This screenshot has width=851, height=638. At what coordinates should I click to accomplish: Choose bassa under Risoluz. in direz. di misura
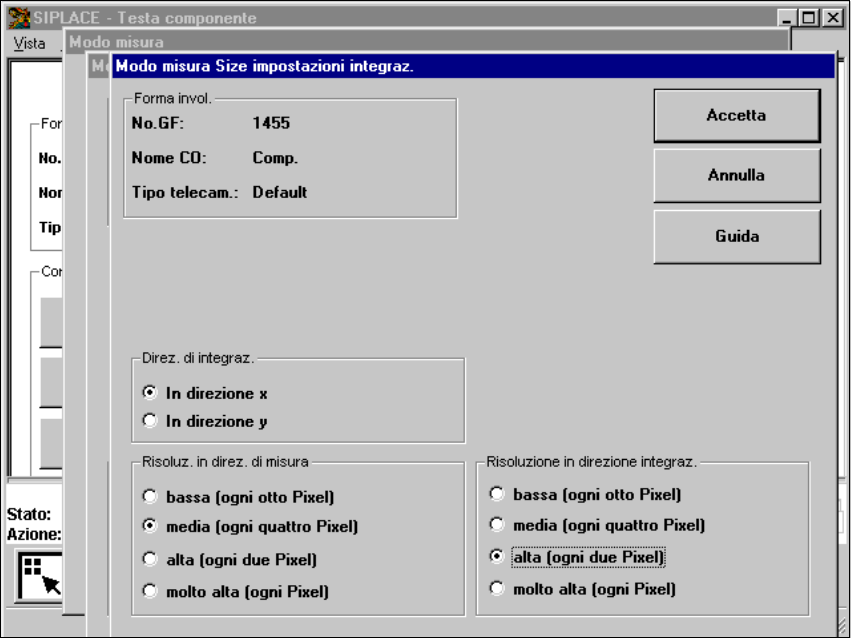[149, 496]
